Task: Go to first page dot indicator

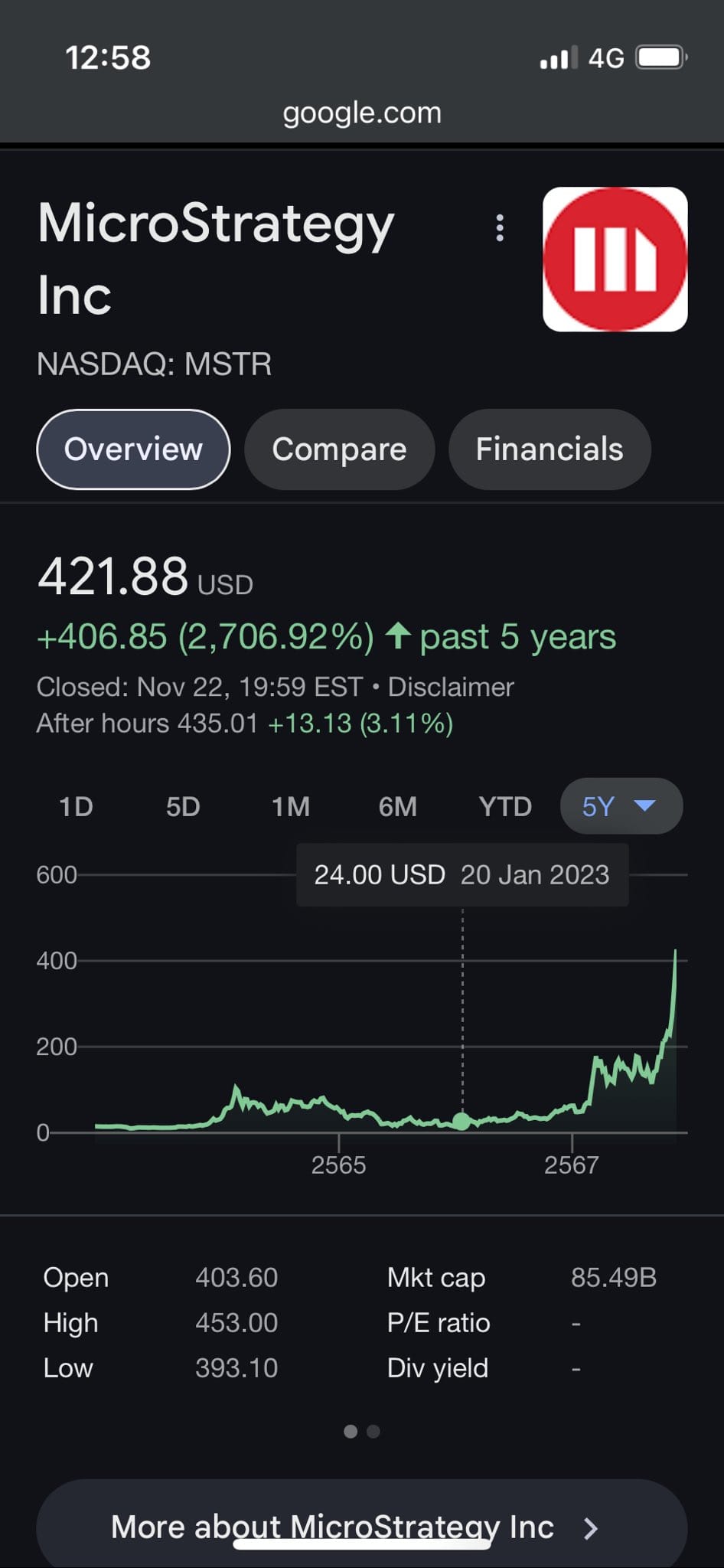Action: point(351,1431)
